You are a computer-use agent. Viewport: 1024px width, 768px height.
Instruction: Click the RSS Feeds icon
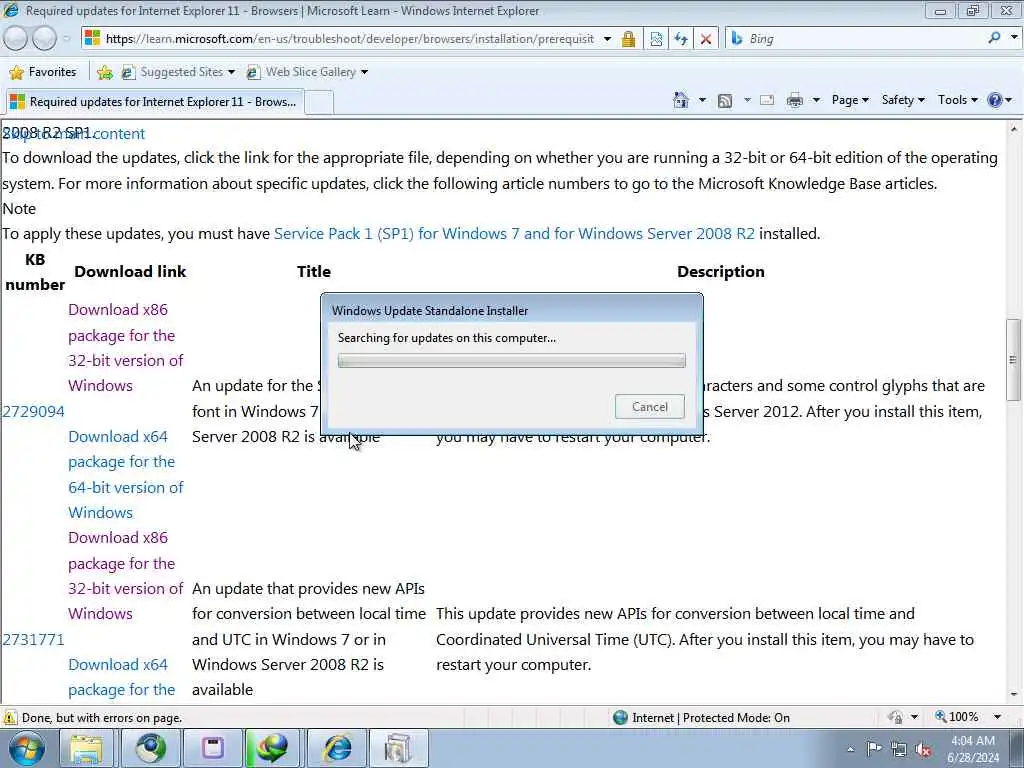coord(725,100)
